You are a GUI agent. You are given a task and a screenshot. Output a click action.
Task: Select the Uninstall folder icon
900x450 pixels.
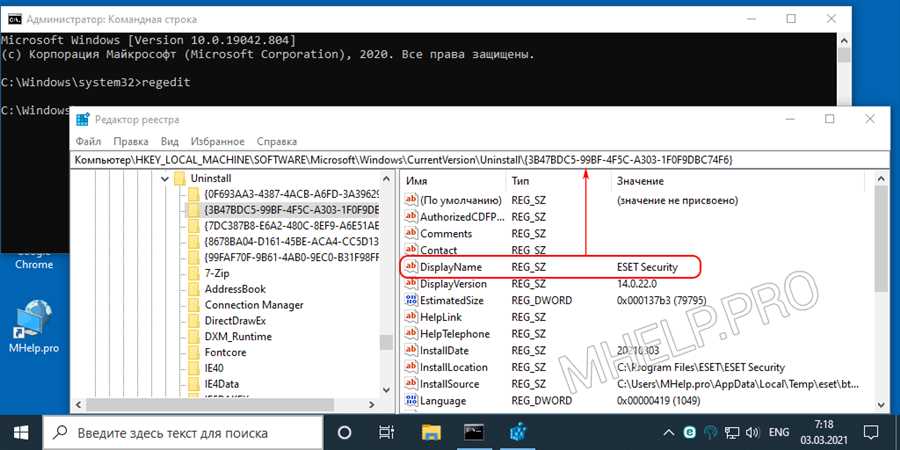(179, 179)
